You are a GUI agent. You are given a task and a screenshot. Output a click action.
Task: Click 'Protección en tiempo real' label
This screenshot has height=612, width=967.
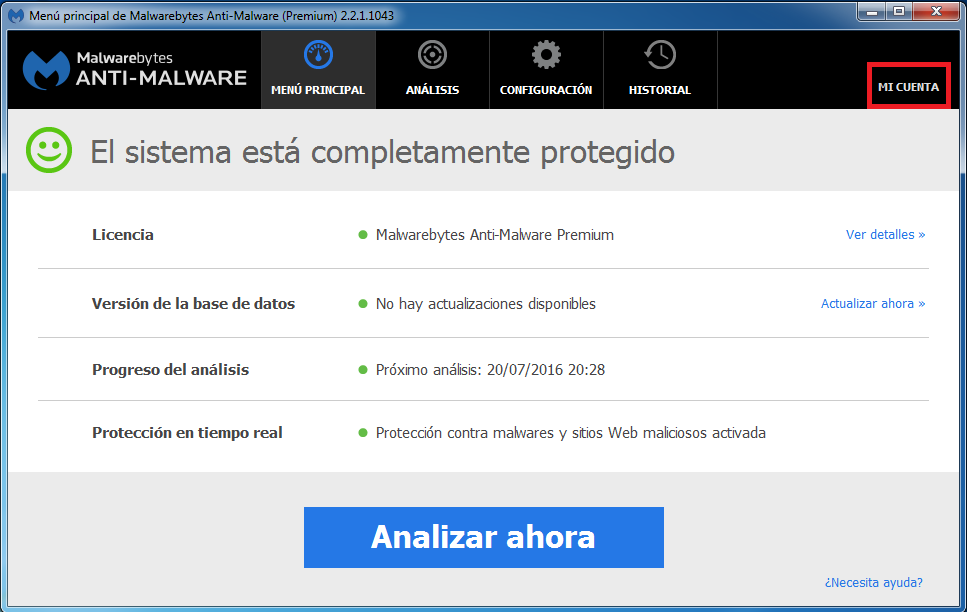tap(187, 432)
